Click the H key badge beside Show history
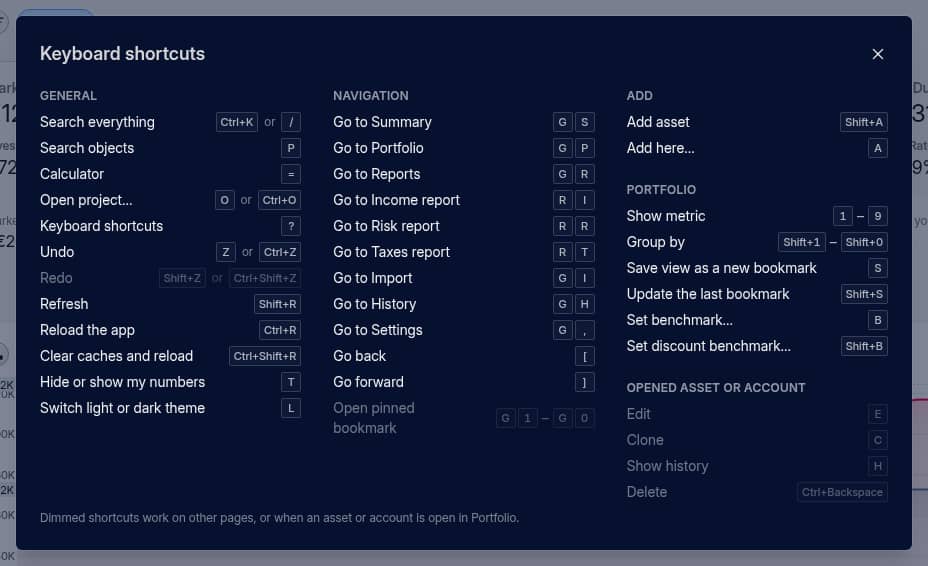The width and height of the screenshot is (928, 566). click(878, 466)
